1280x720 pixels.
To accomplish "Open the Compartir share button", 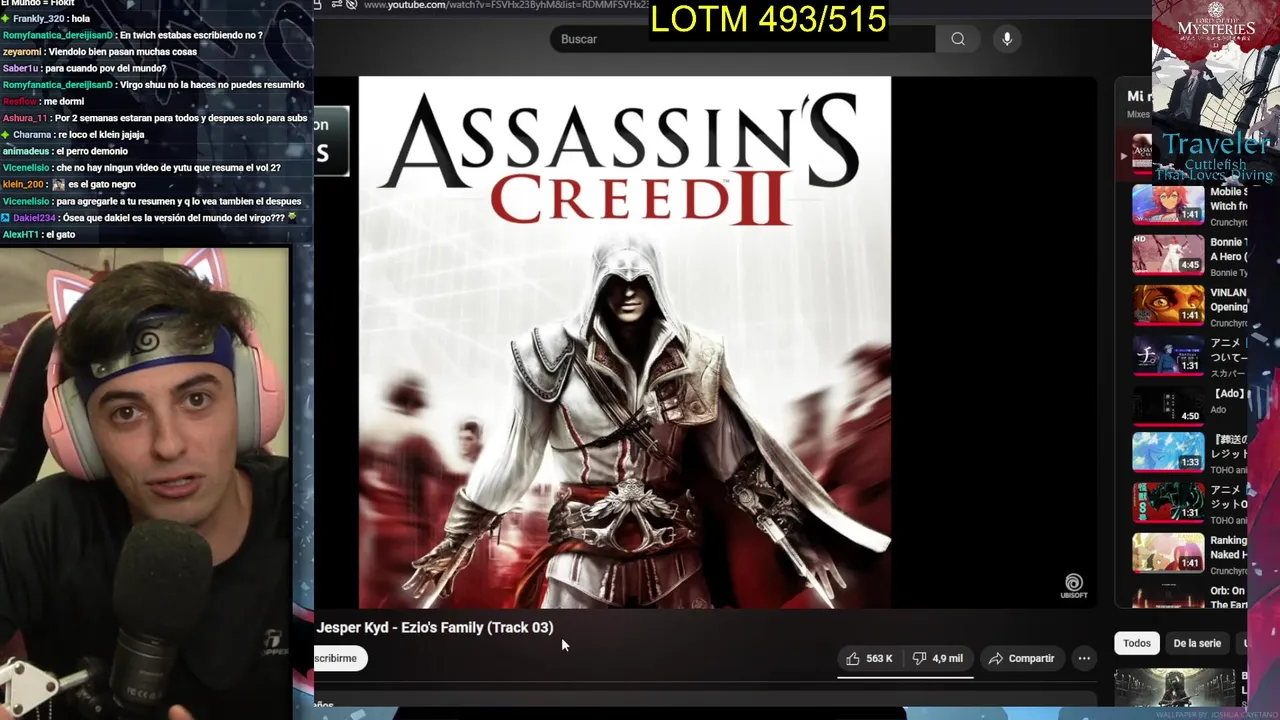I will point(1021,658).
